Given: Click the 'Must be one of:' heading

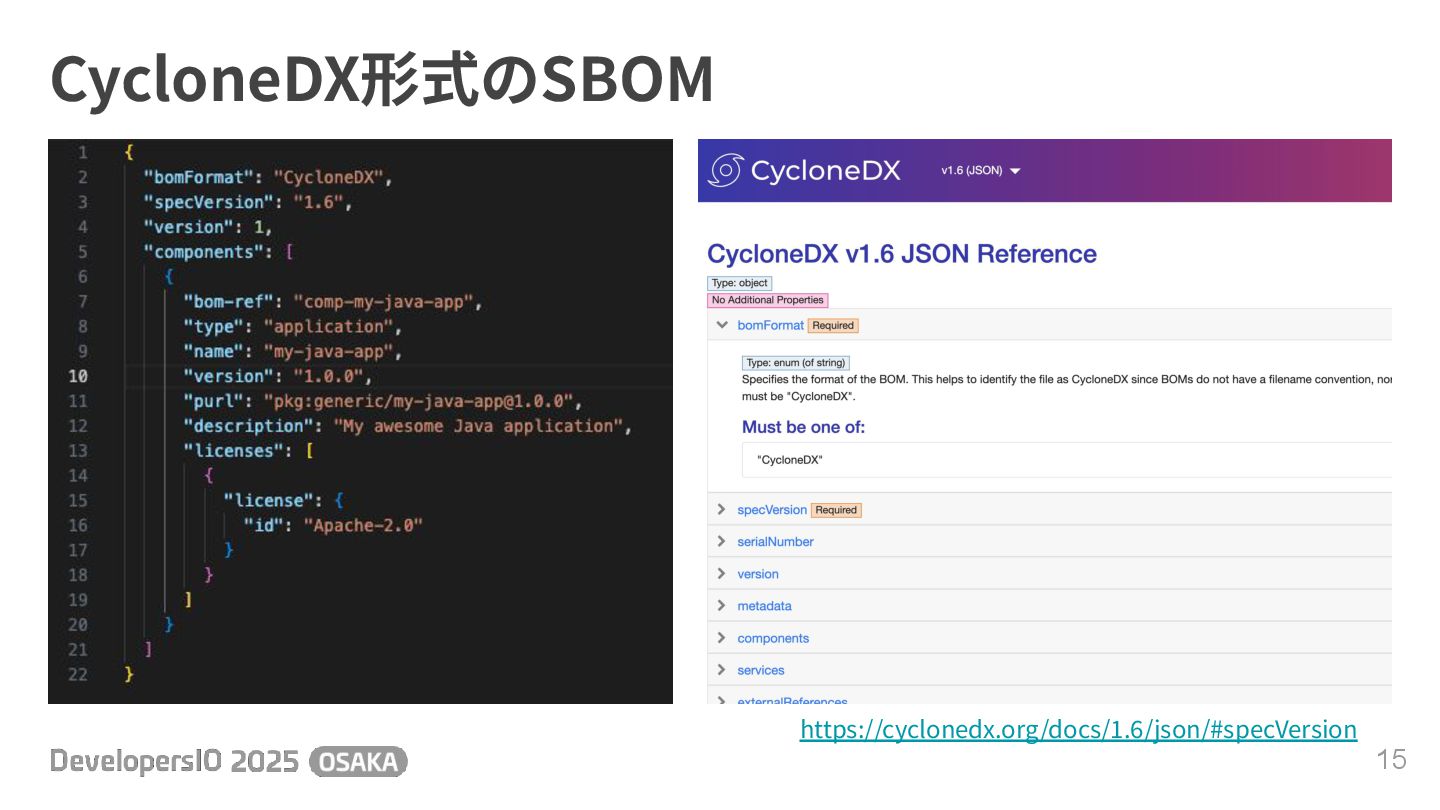Looking at the screenshot, I should coord(803,427).
